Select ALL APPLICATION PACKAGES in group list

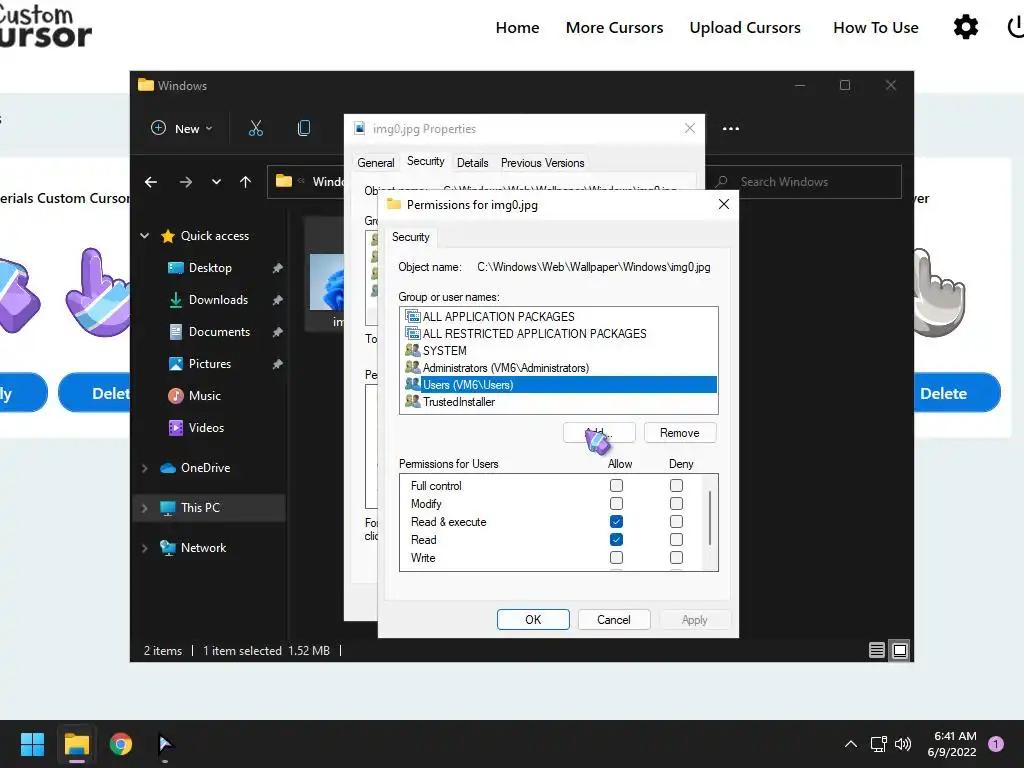(558, 317)
